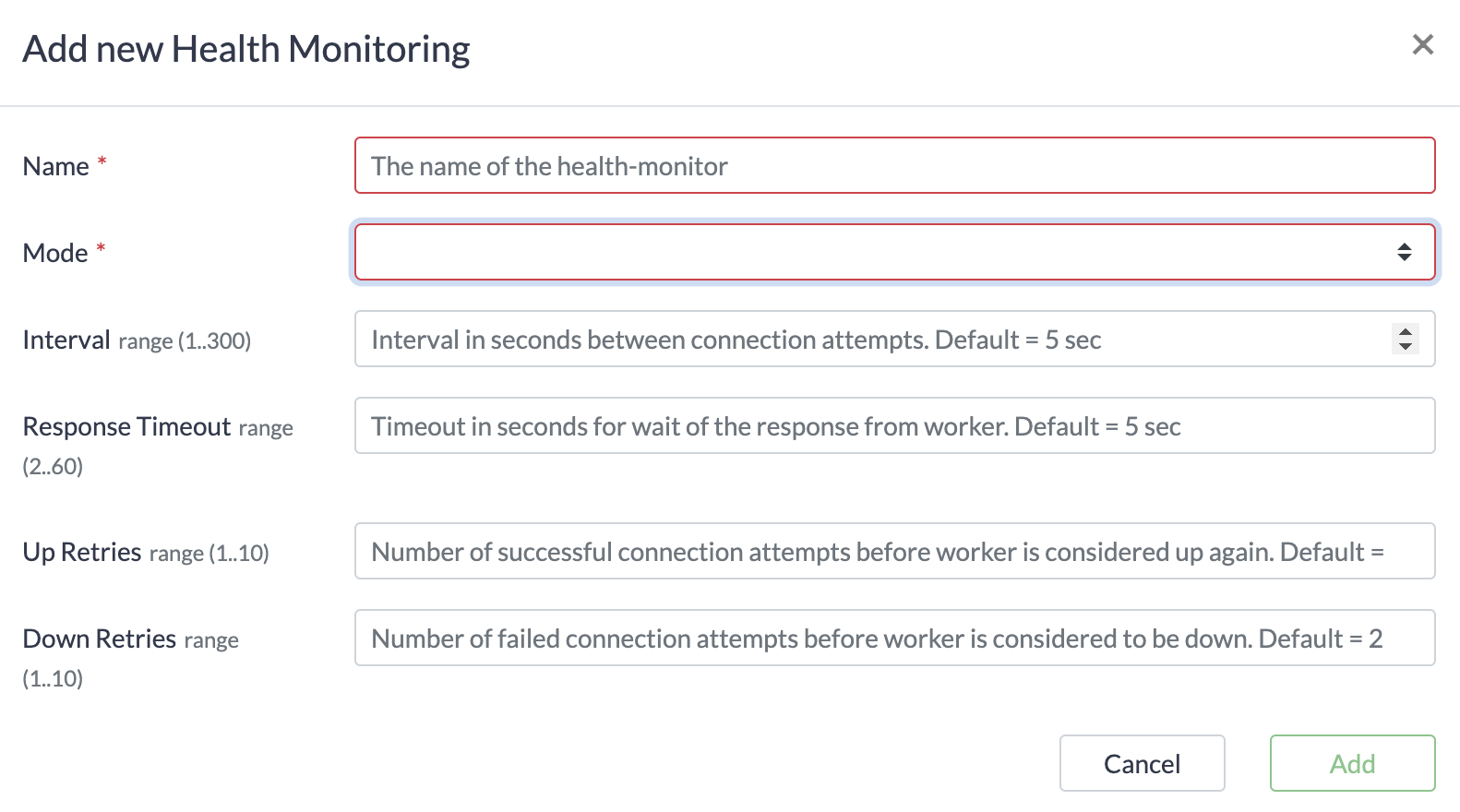The width and height of the screenshot is (1460, 812).
Task: Click the Up Retries label
Action: pos(82,553)
